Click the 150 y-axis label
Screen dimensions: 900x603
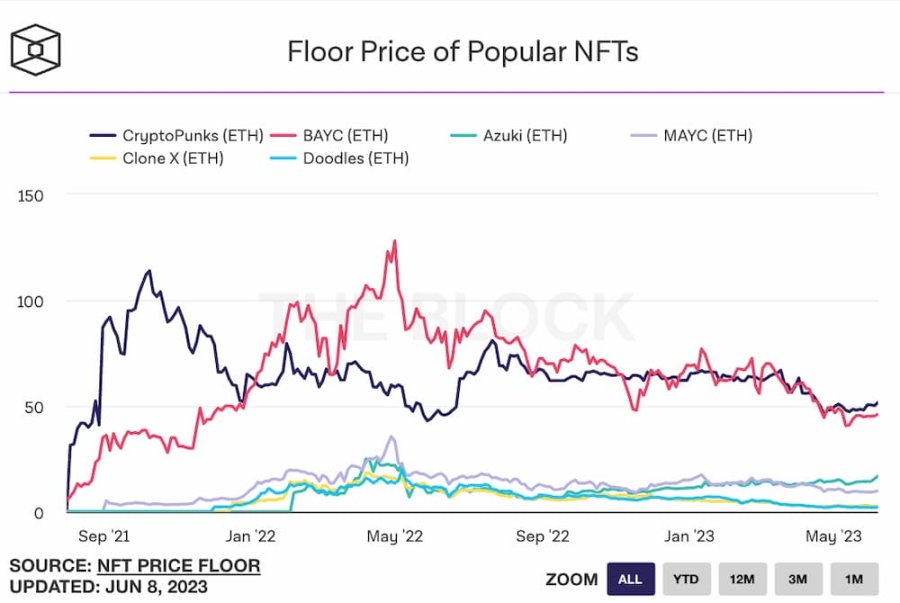[31, 194]
